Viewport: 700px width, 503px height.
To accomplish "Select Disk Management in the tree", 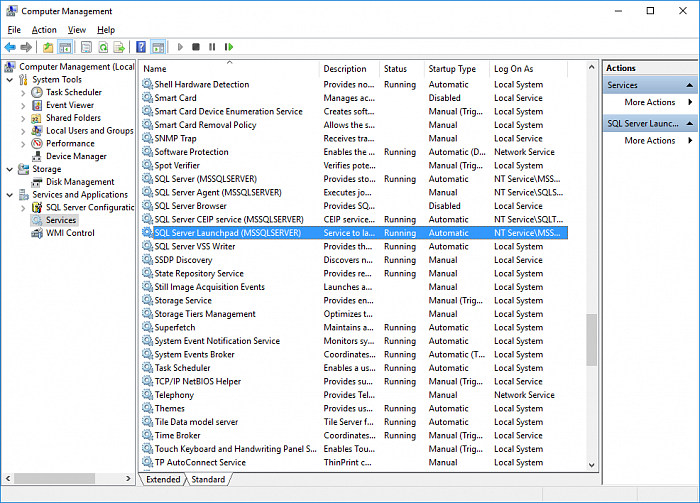I will [x=80, y=182].
